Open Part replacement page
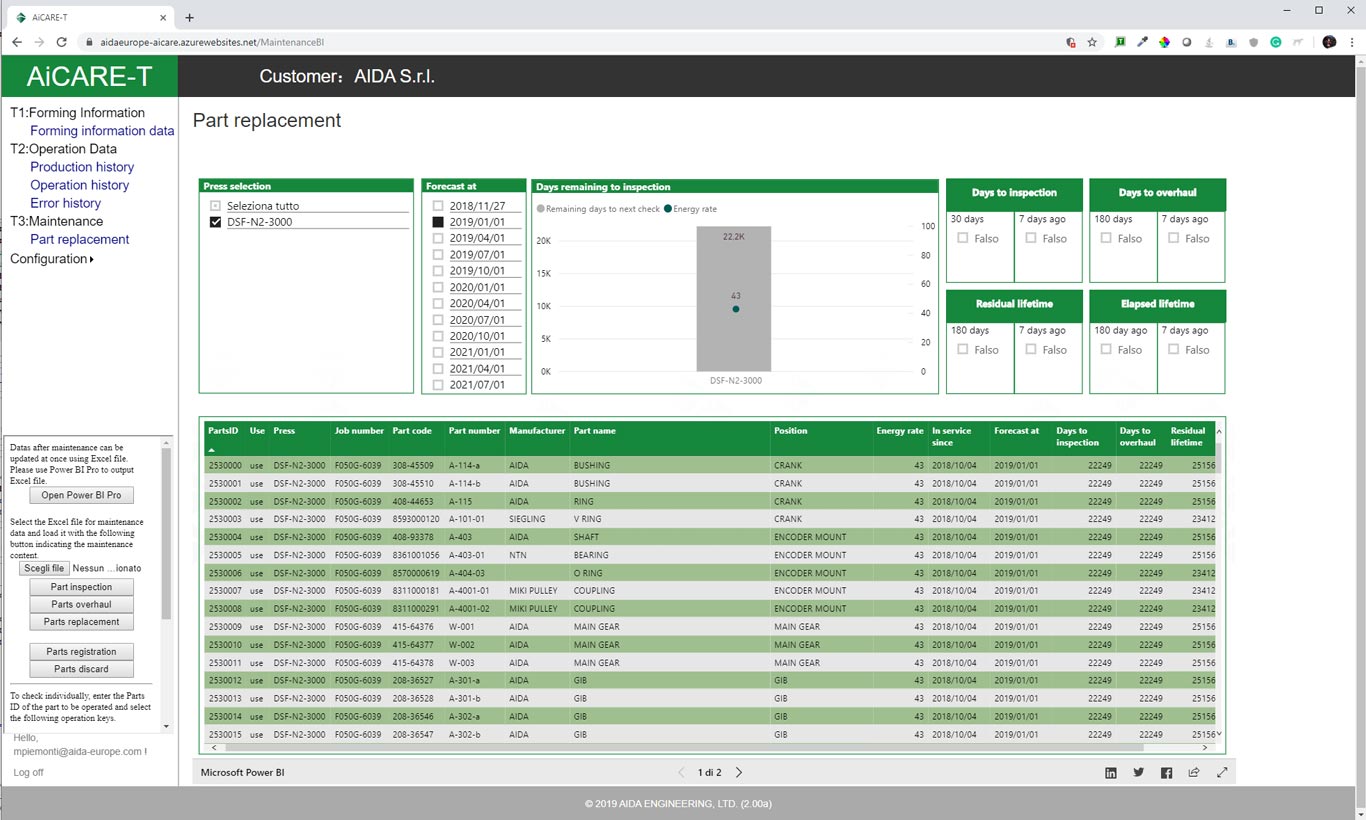Image resolution: width=1366 pixels, height=820 pixels. [x=80, y=239]
